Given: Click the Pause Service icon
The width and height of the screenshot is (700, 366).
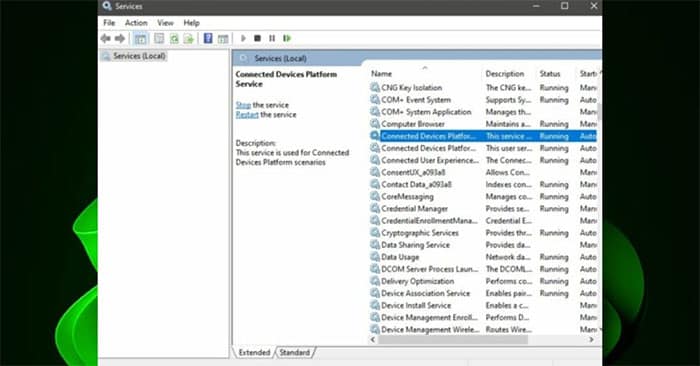Looking at the screenshot, I should pos(272,38).
